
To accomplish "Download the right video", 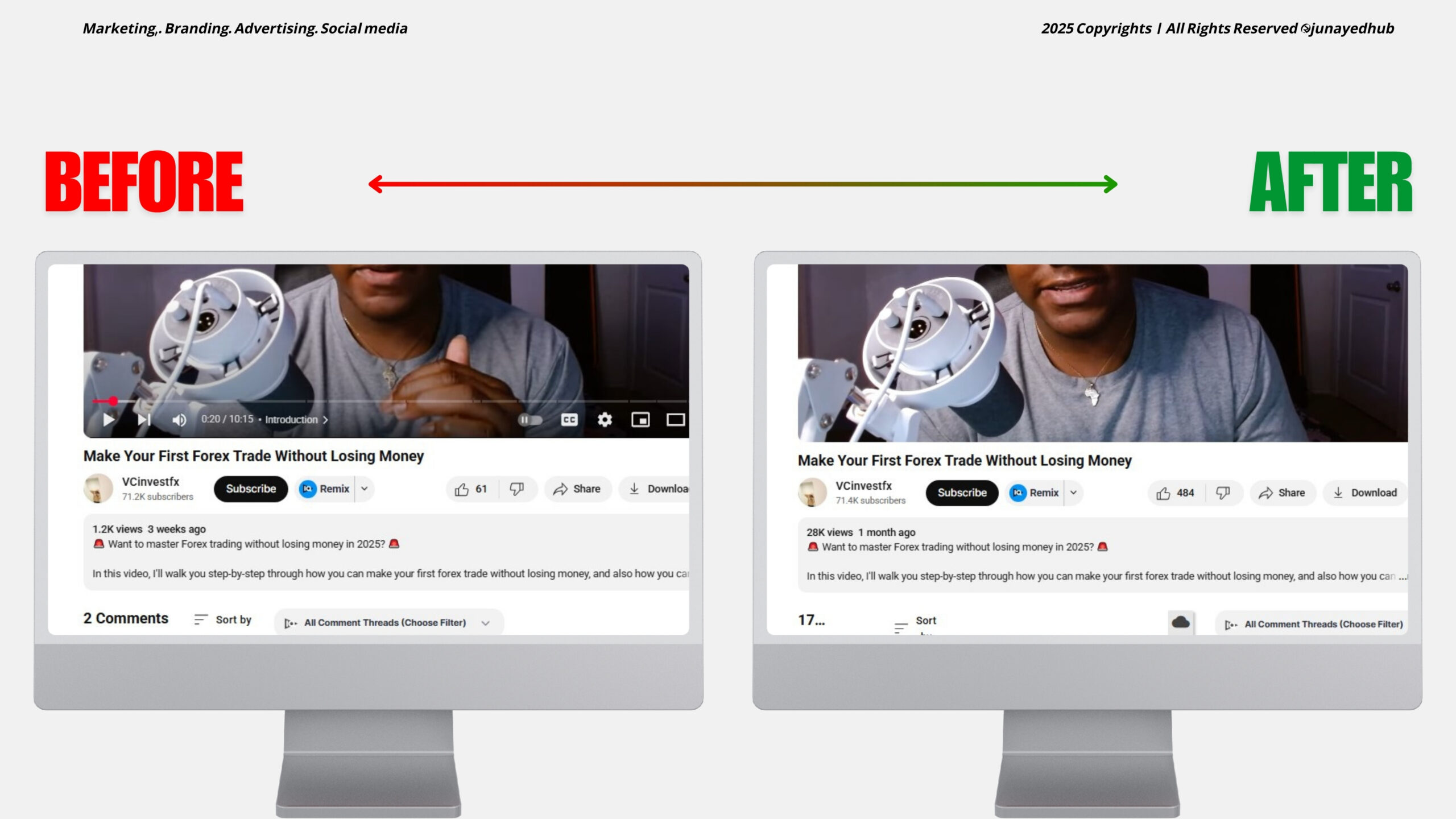I will coord(1365,493).
